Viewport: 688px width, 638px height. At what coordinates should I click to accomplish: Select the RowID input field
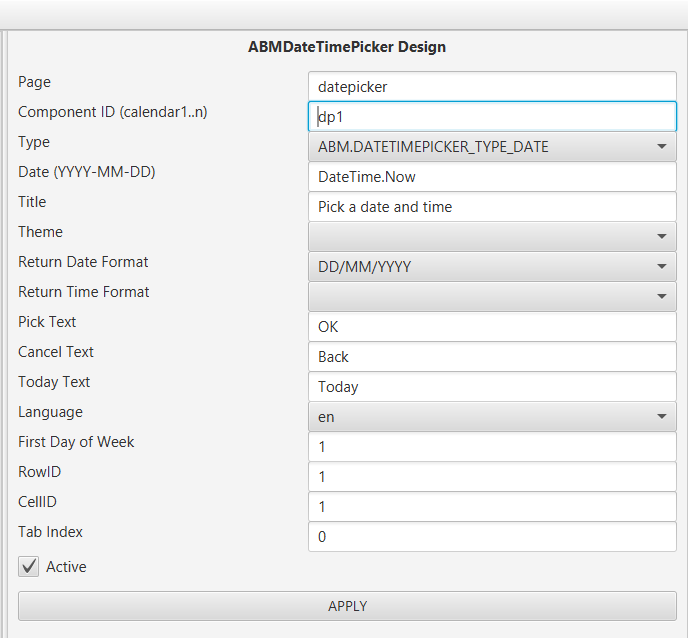[491, 477]
